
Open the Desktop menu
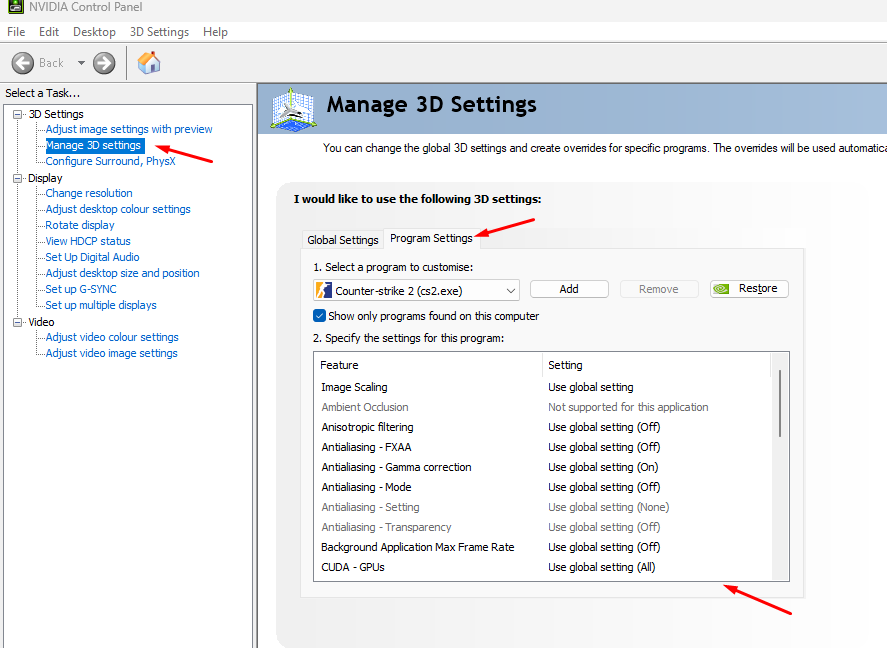pos(94,32)
